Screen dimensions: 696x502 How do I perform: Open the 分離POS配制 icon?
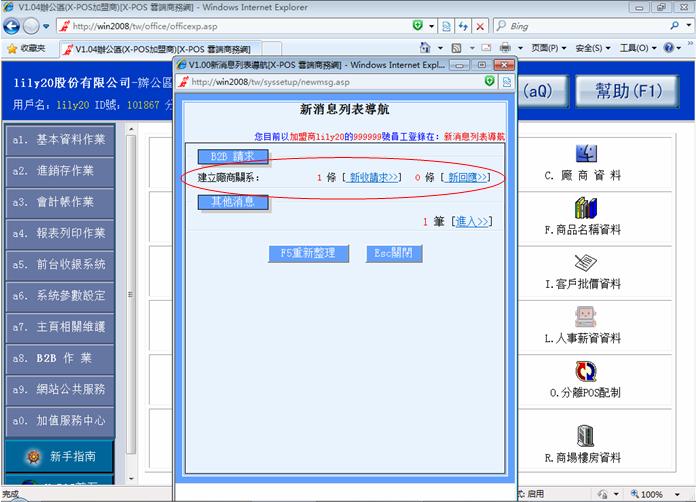(x=585, y=372)
